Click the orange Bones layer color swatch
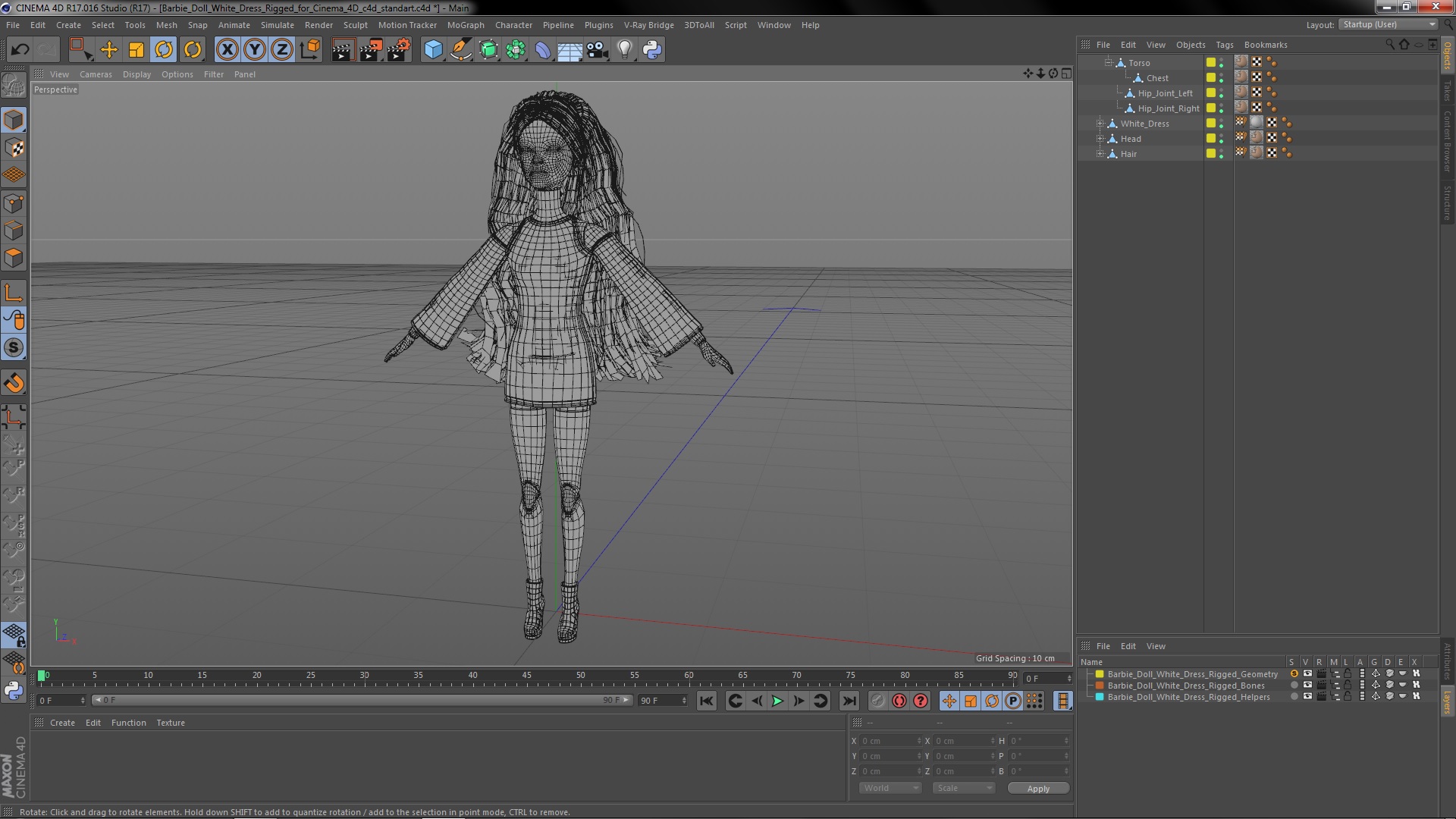This screenshot has height=819, width=1456. pyautogui.click(x=1100, y=685)
